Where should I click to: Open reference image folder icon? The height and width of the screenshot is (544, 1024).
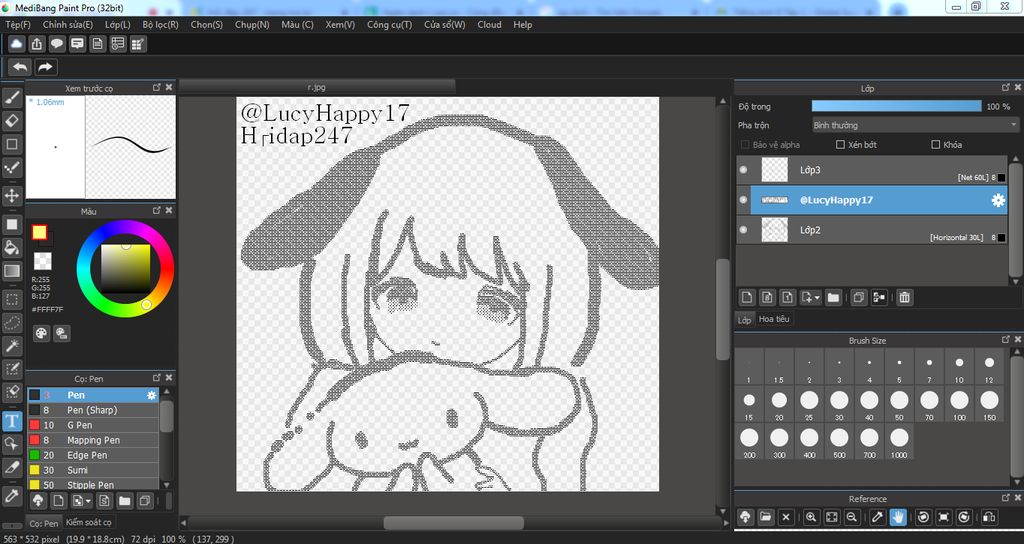[765, 517]
